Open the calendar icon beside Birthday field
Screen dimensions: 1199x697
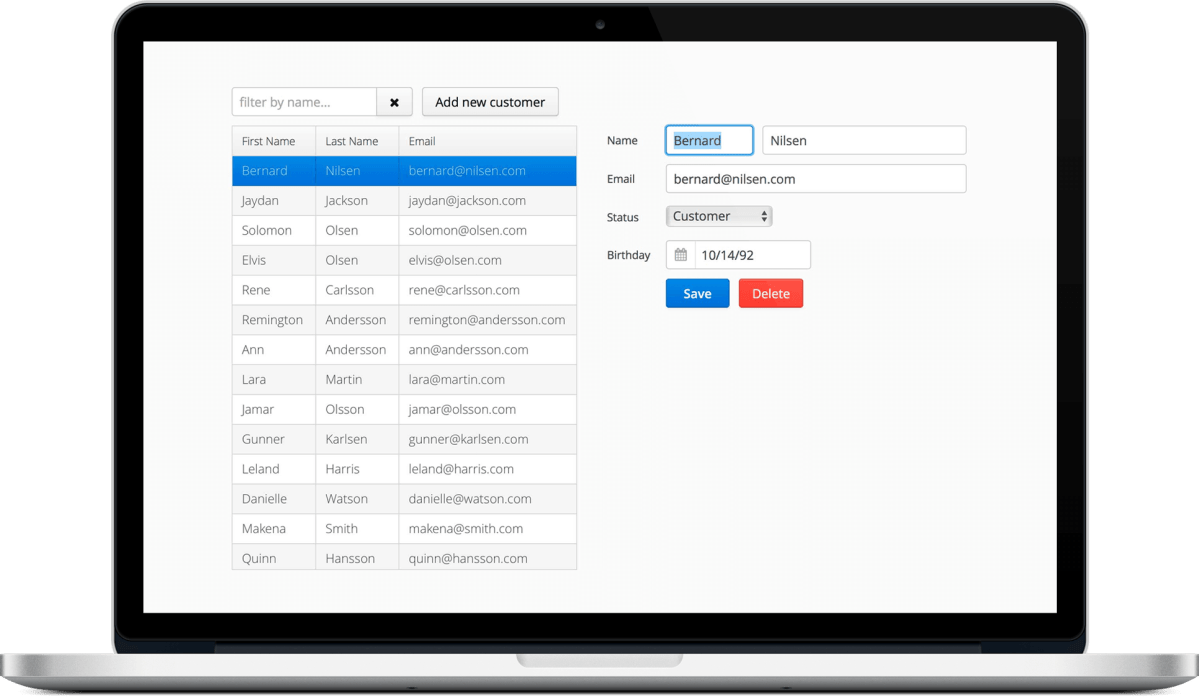click(x=679, y=254)
